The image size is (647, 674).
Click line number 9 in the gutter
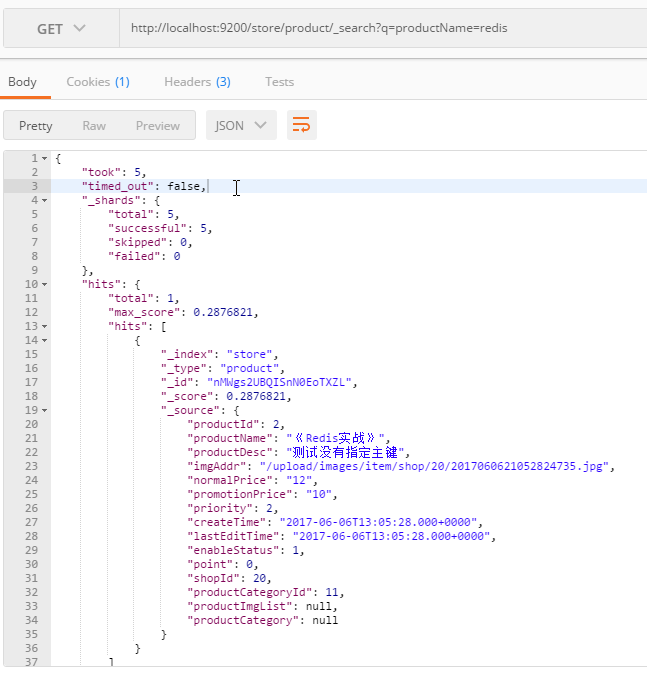(35, 270)
